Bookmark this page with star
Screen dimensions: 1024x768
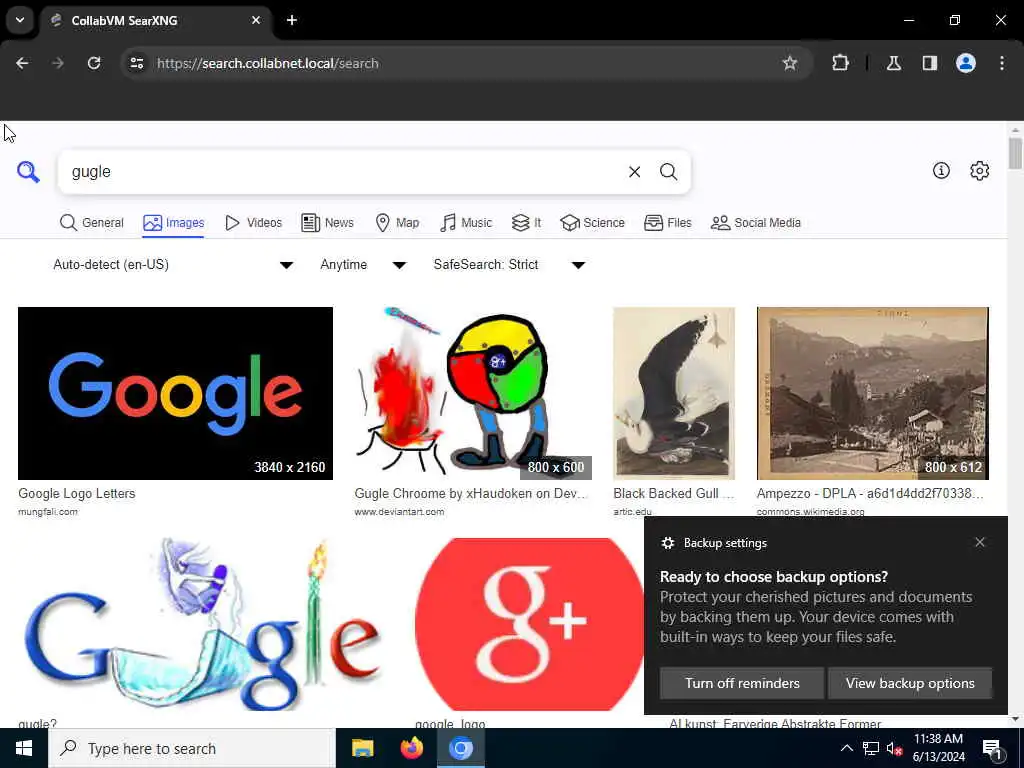coord(790,63)
